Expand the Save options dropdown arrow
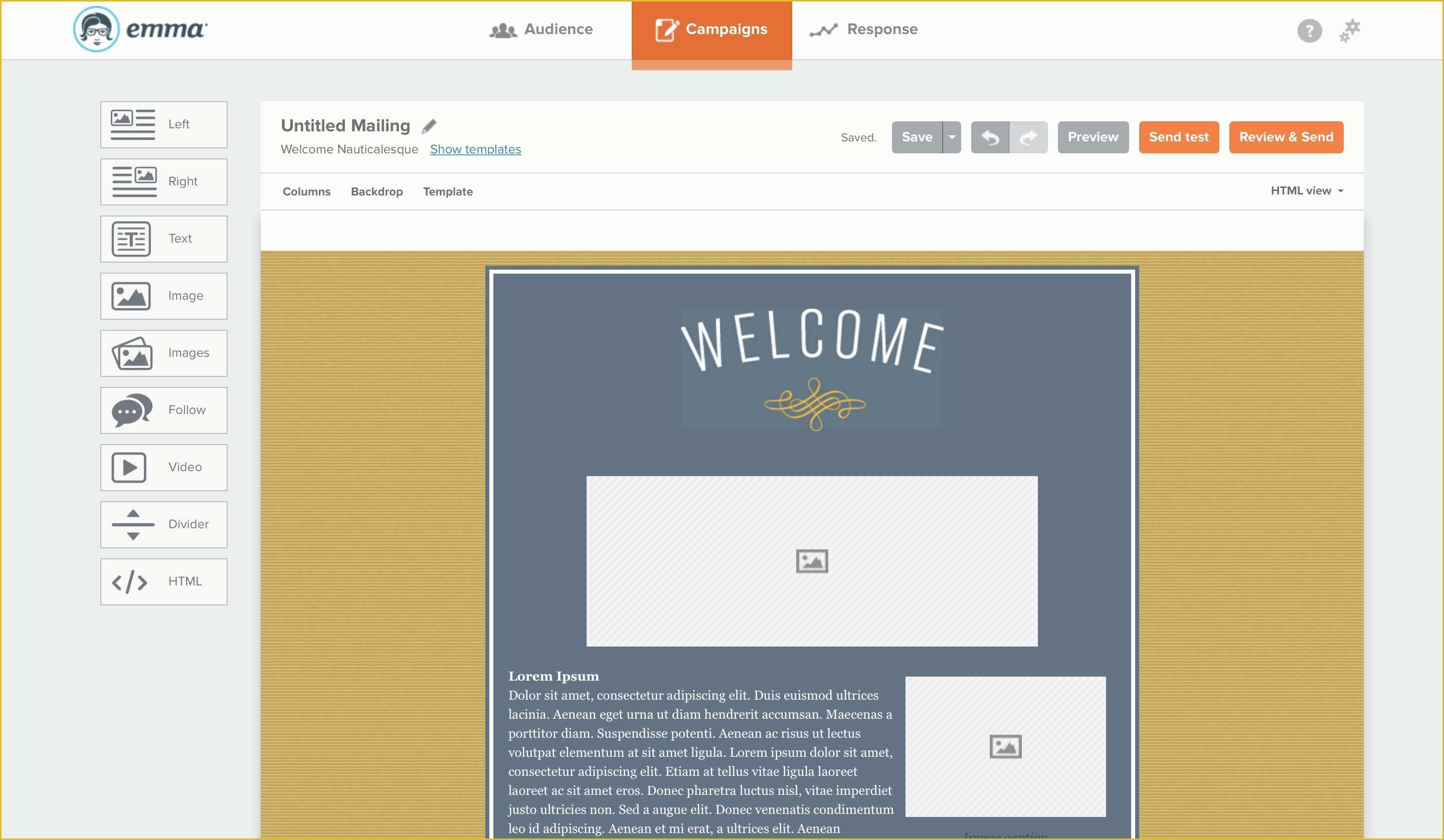This screenshot has width=1444, height=840. (951, 137)
